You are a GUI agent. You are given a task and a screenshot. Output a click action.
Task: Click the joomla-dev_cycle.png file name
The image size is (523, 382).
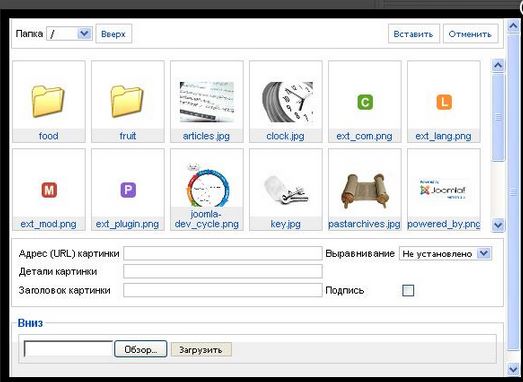coord(206,219)
